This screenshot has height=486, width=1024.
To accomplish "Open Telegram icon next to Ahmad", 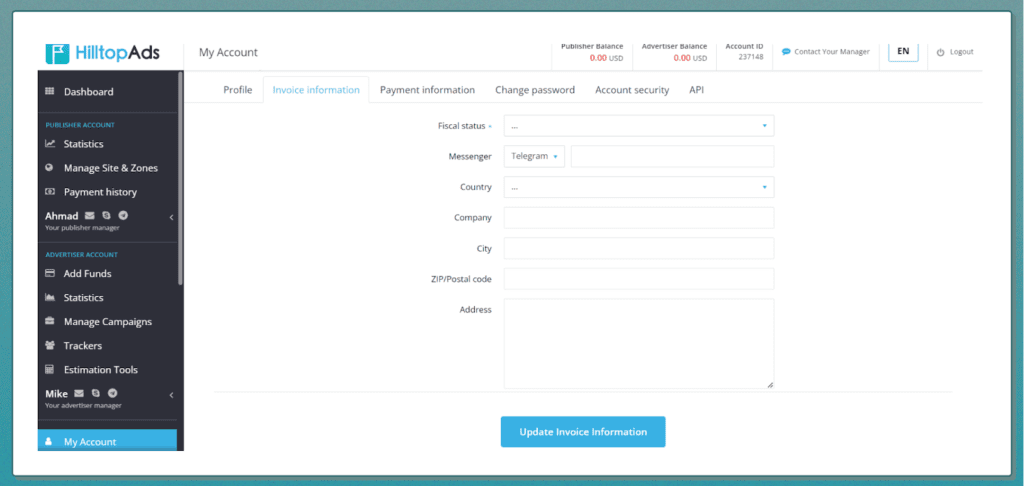I will pyautogui.click(x=123, y=216).
